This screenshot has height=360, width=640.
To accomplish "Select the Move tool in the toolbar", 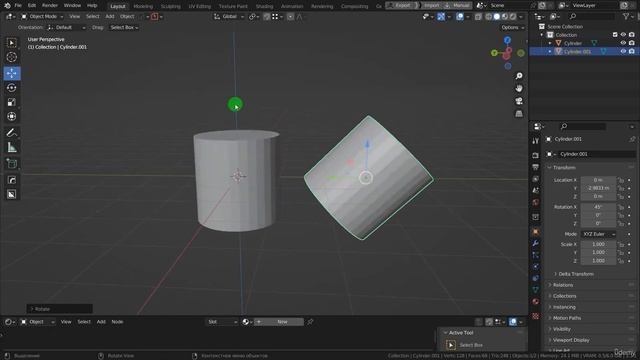I will pyautogui.click(x=12, y=73).
